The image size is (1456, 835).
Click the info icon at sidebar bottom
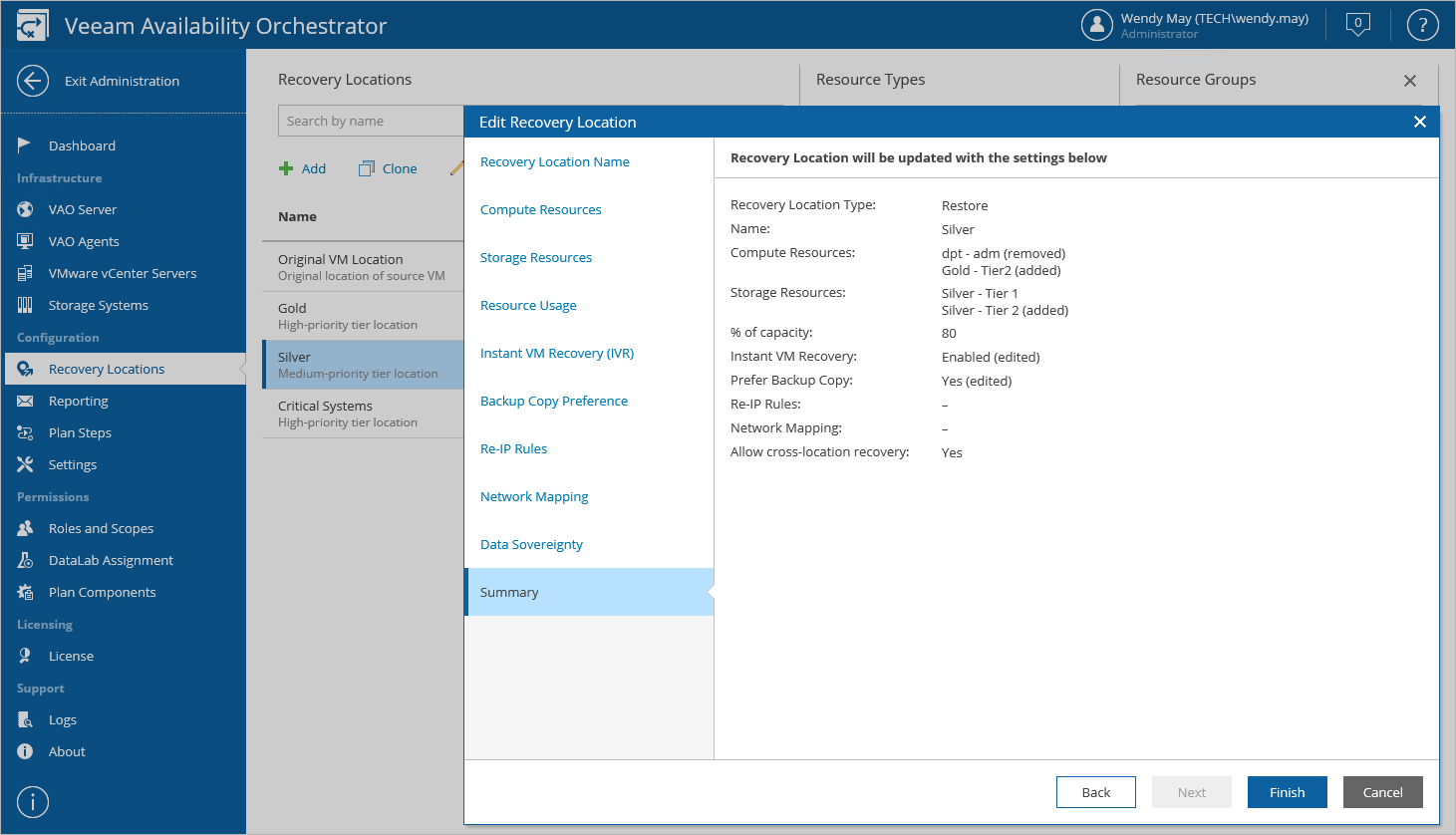coord(33,802)
